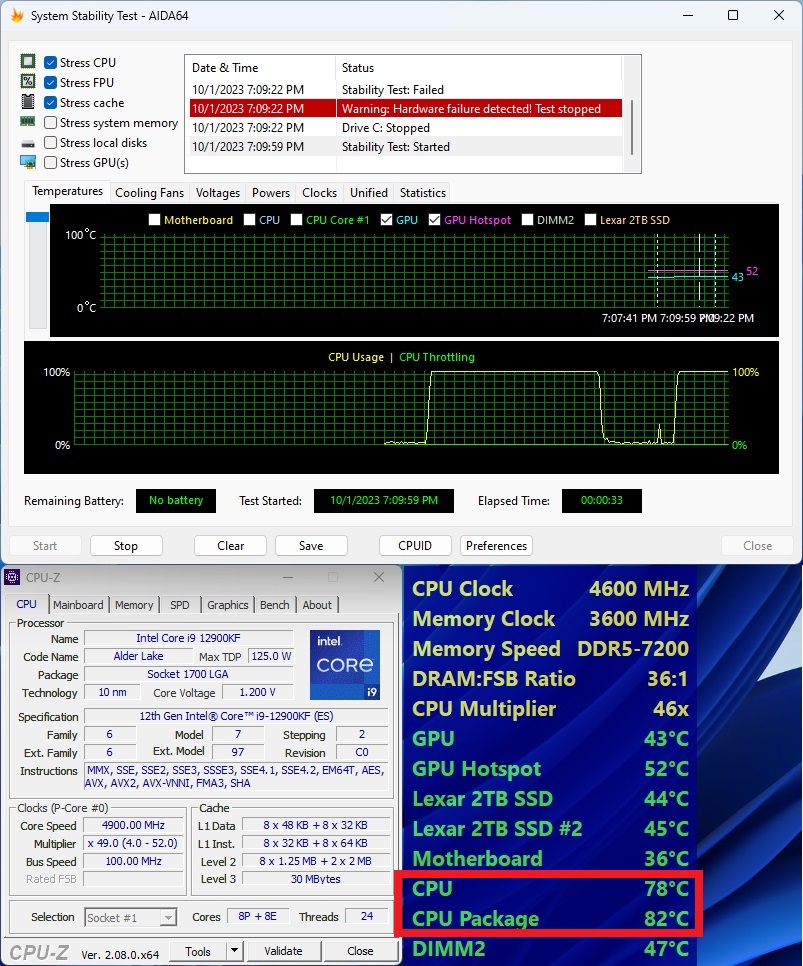
Task: Click the Status column header
Action: [479, 68]
